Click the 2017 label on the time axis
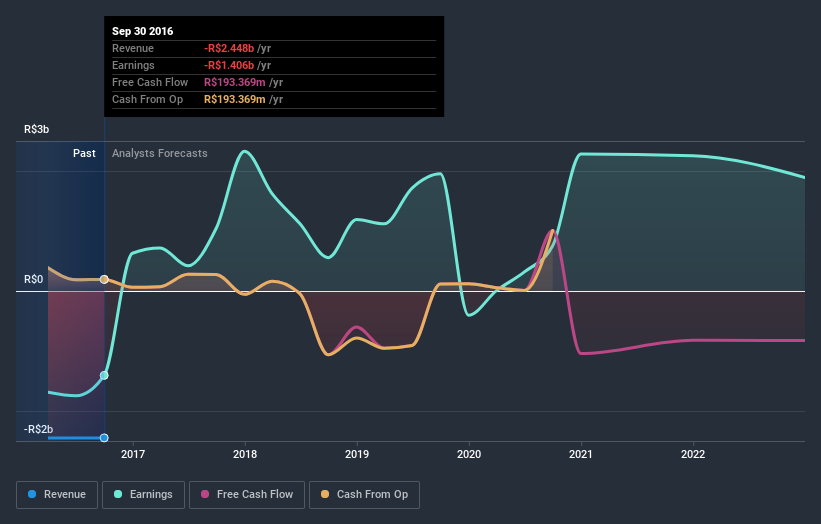 (x=133, y=454)
